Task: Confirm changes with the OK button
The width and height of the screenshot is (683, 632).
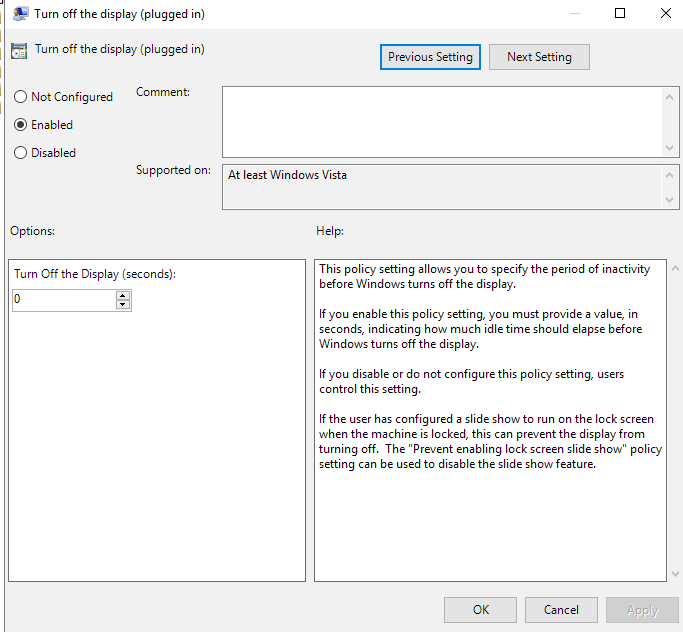Action: (x=480, y=610)
